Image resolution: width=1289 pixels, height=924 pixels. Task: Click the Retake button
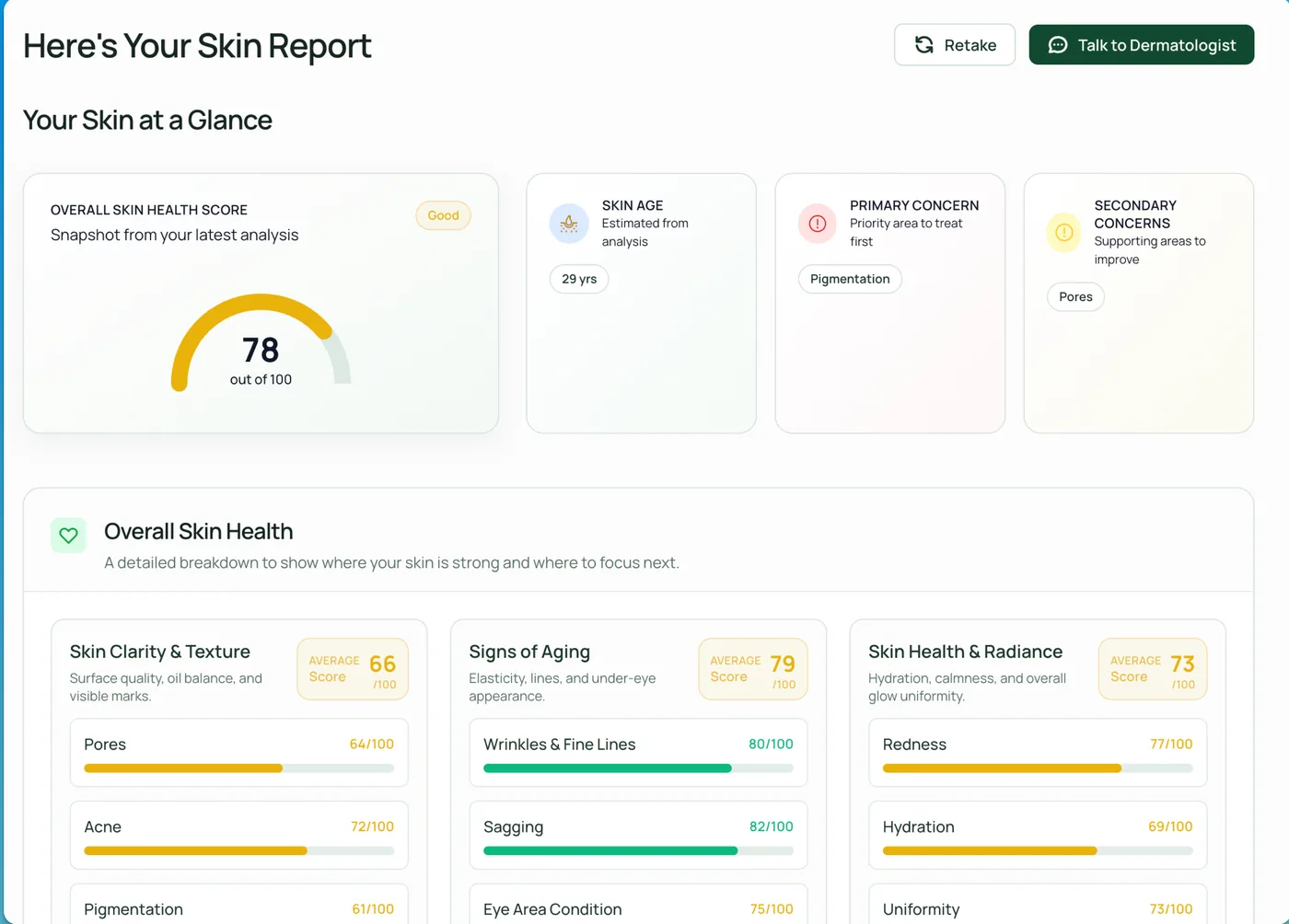955,45
